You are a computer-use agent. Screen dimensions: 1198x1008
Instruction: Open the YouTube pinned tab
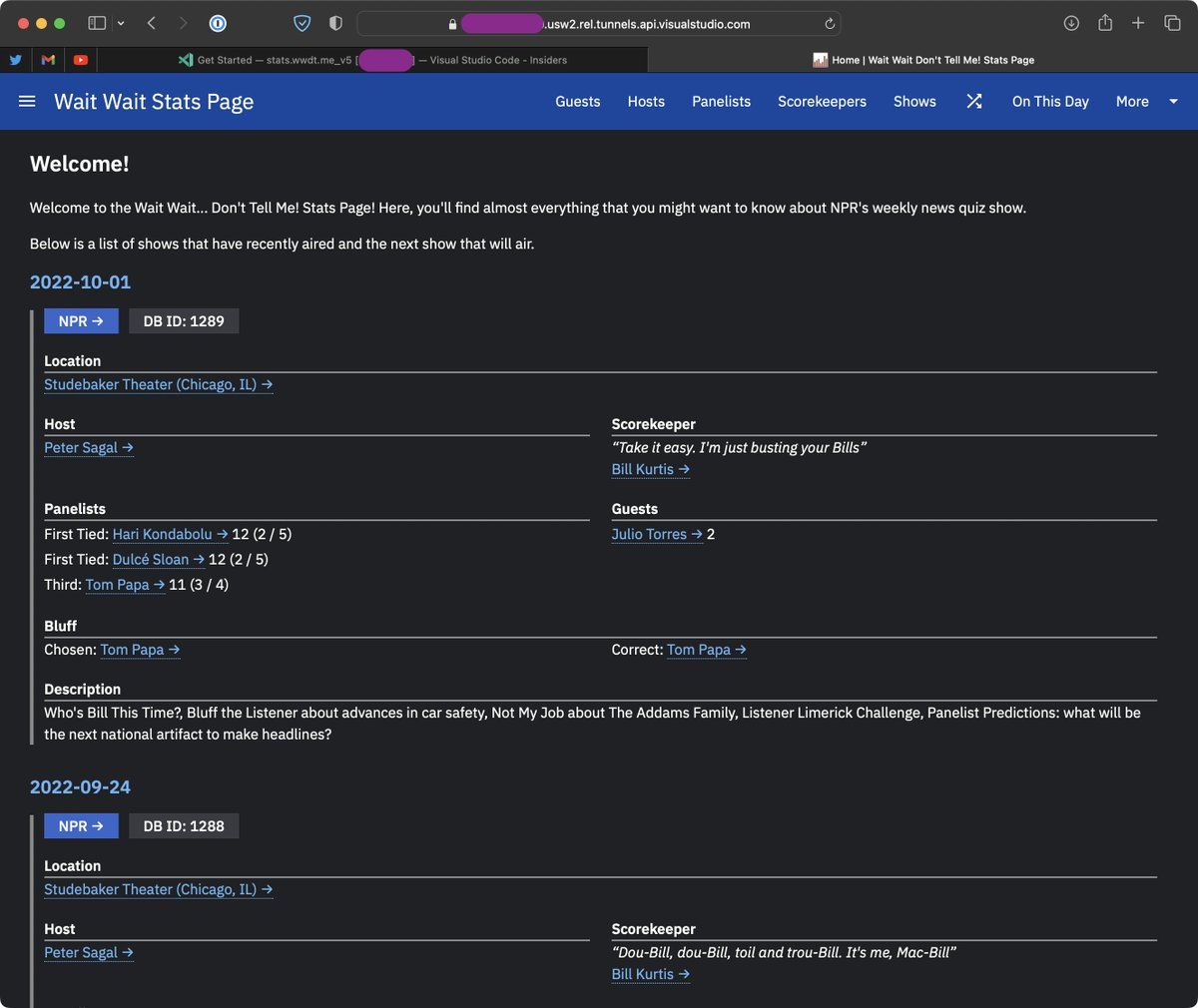click(x=81, y=60)
